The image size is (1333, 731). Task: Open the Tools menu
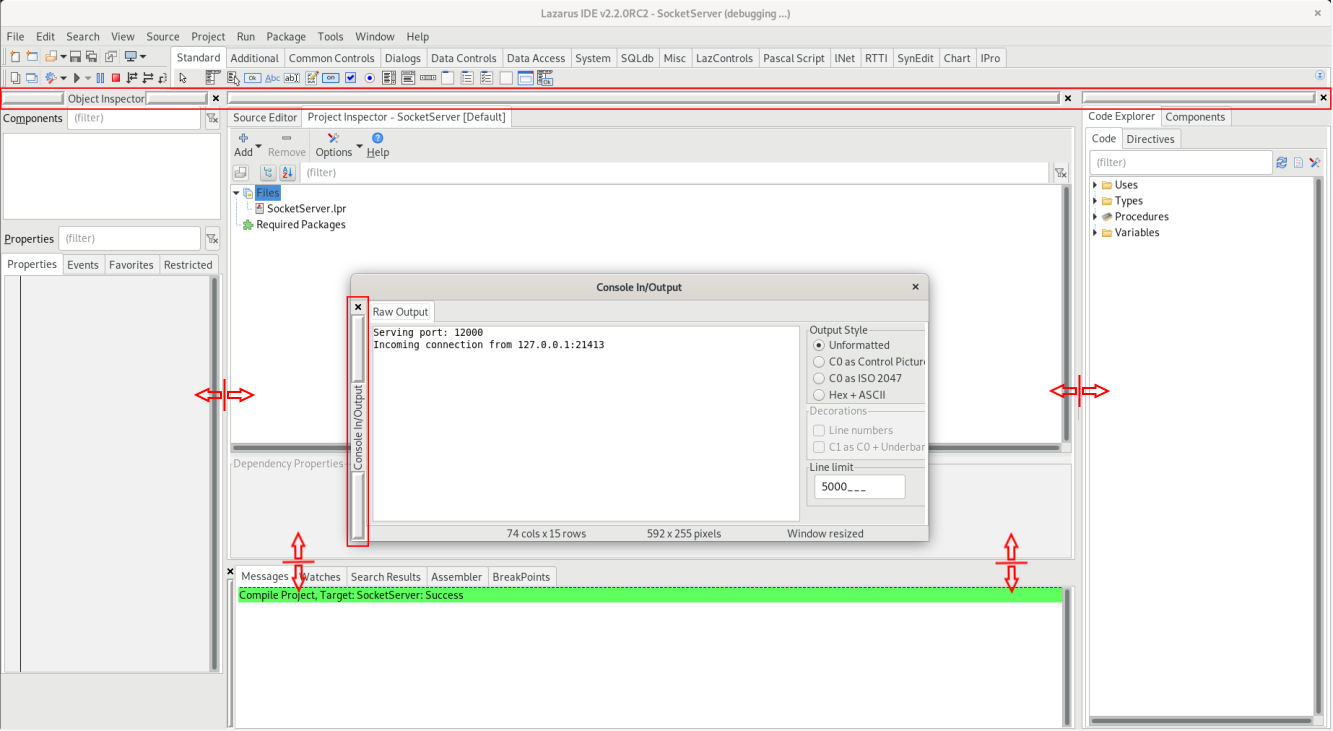coord(330,36)
